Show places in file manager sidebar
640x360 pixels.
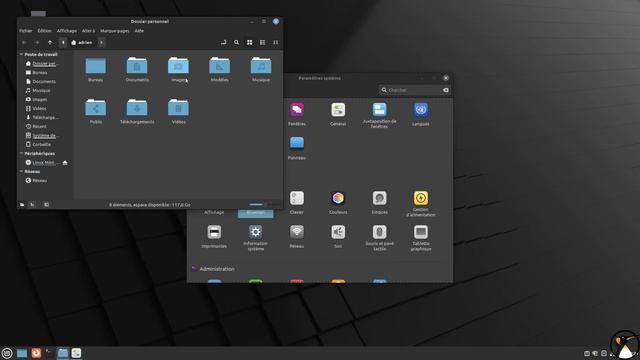coord(22,204)
